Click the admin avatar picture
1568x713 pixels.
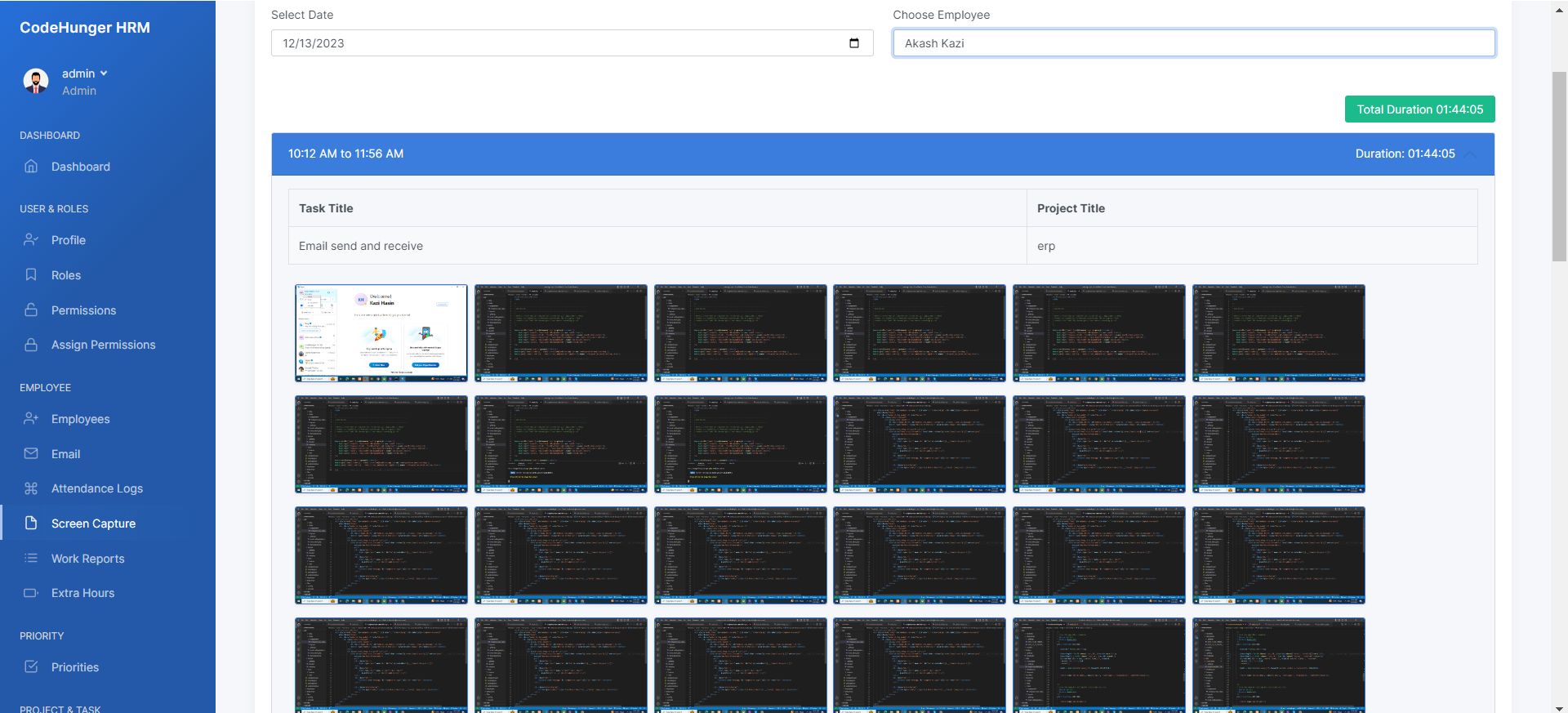coord(36,81)
